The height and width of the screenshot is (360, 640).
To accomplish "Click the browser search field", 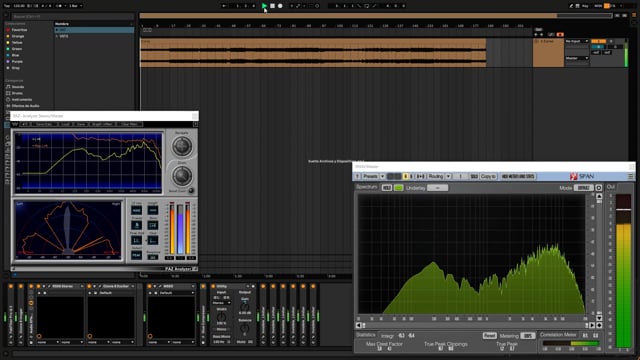I will click(73, 16).
